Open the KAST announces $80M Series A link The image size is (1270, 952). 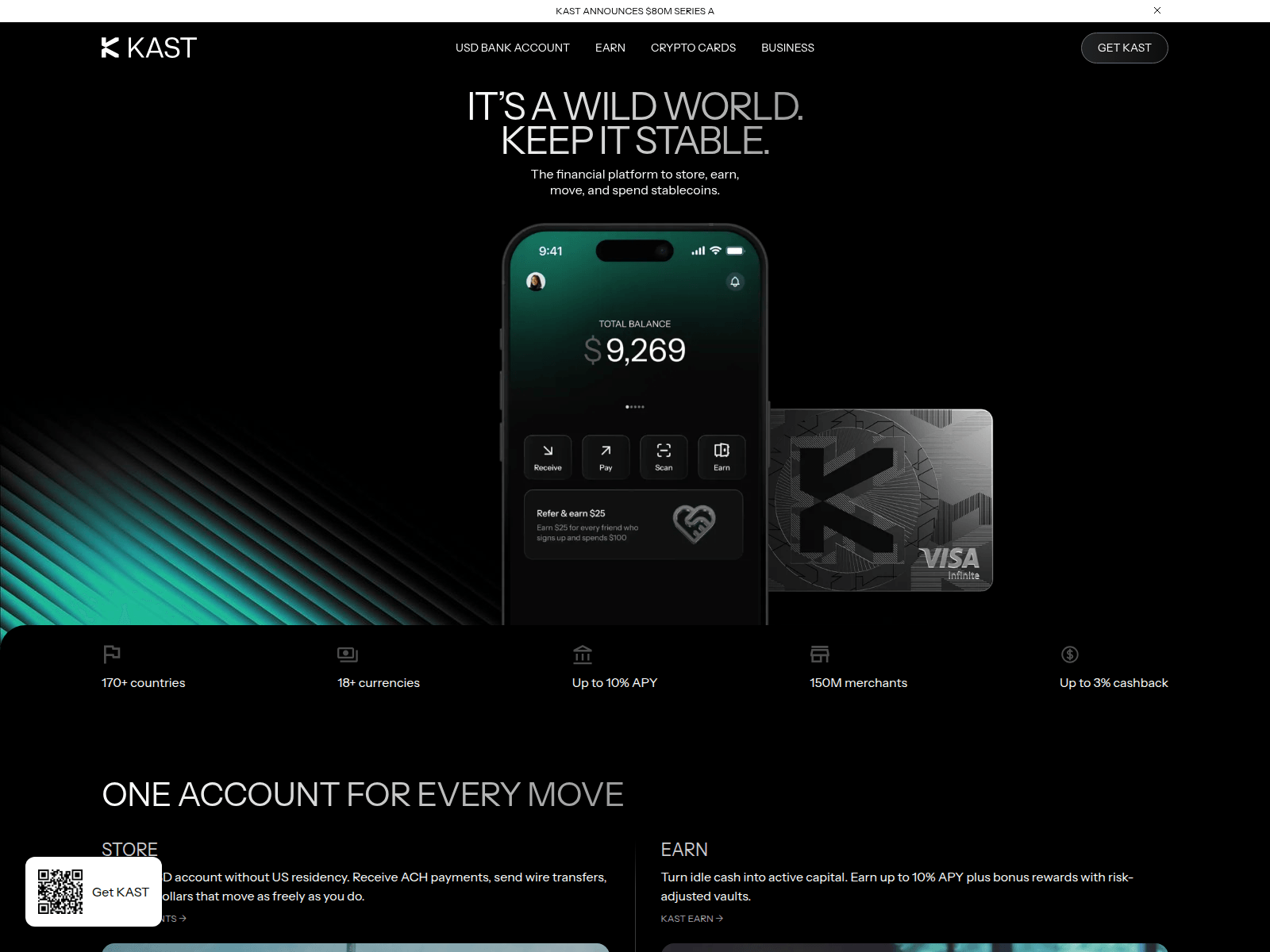634,11
